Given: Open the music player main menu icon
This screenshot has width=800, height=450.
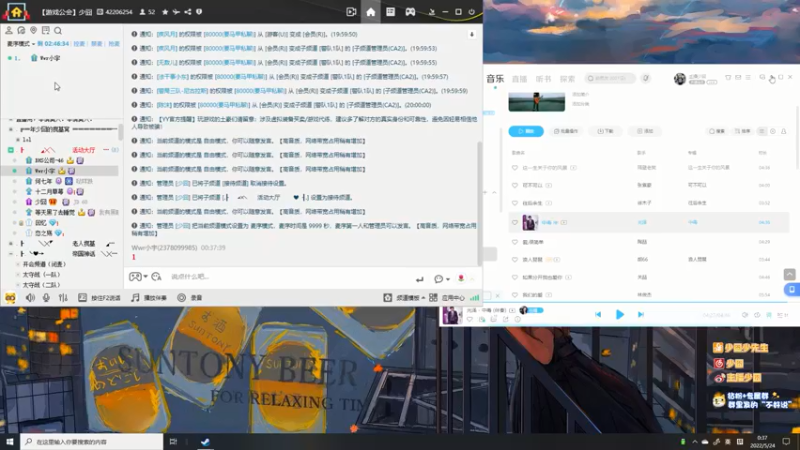Looking at the screenshot, I should click(x=748, y=78).
